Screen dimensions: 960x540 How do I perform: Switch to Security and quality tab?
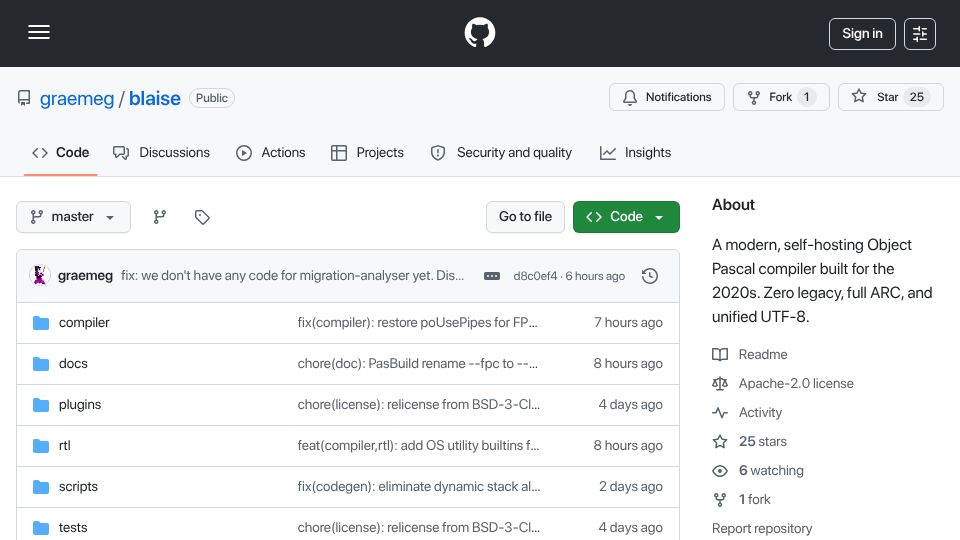tap(501, 152)
